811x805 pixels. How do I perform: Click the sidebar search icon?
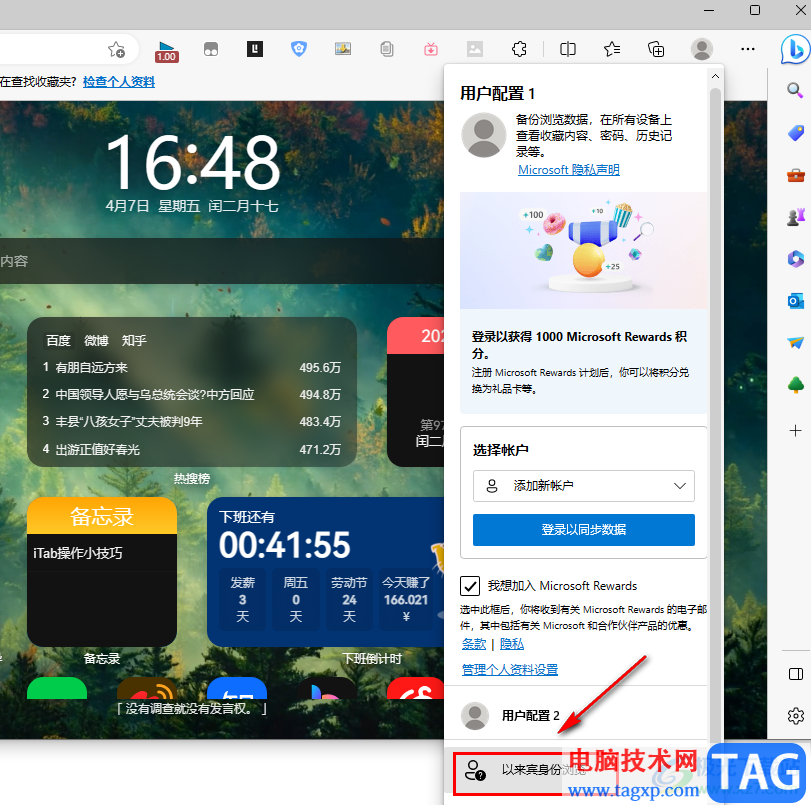(x=795, y=91)
